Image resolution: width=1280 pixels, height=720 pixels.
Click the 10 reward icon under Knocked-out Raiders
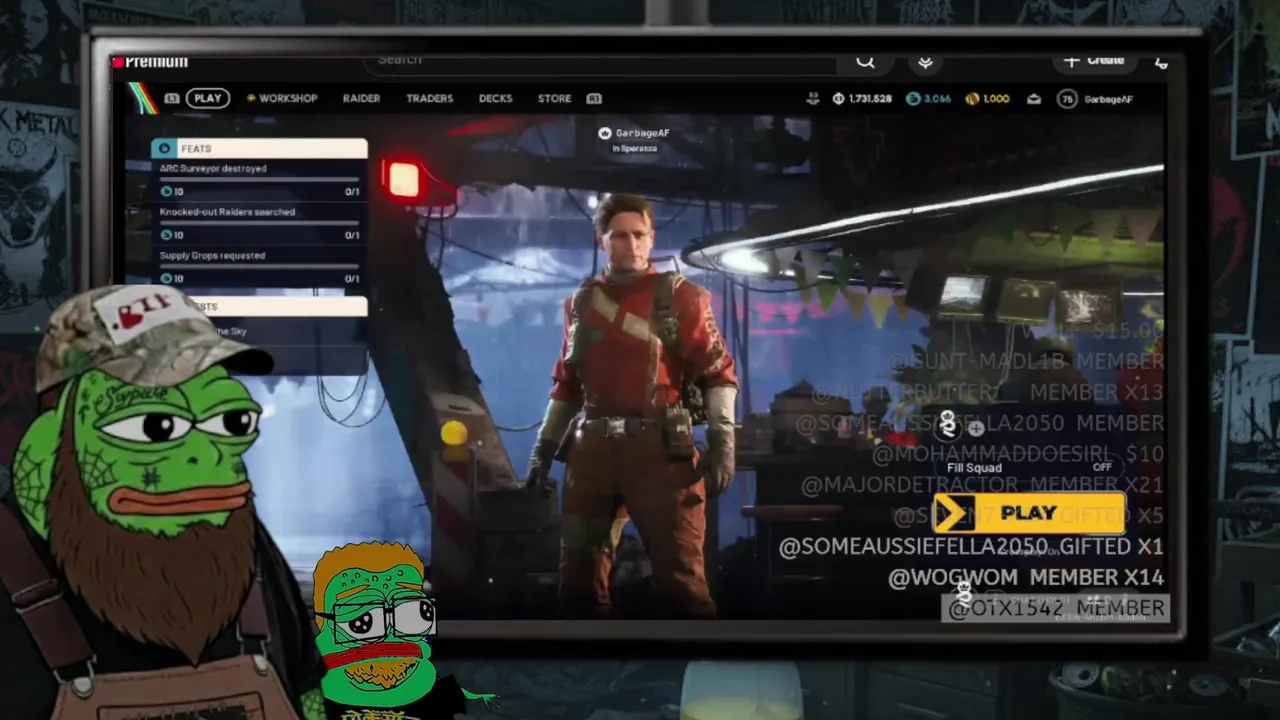coord(166,235)
